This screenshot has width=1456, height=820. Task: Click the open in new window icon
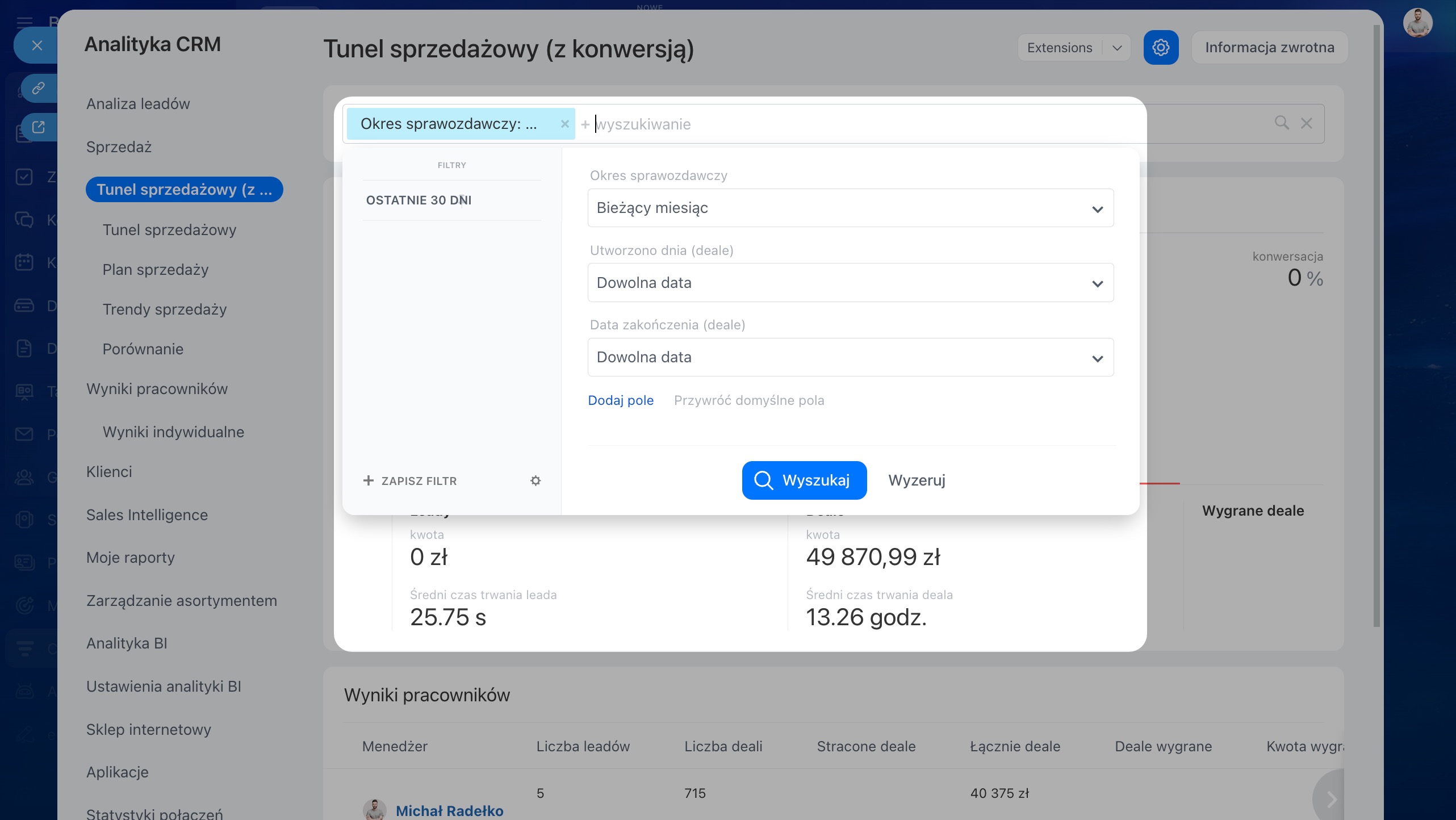[39, 127]
